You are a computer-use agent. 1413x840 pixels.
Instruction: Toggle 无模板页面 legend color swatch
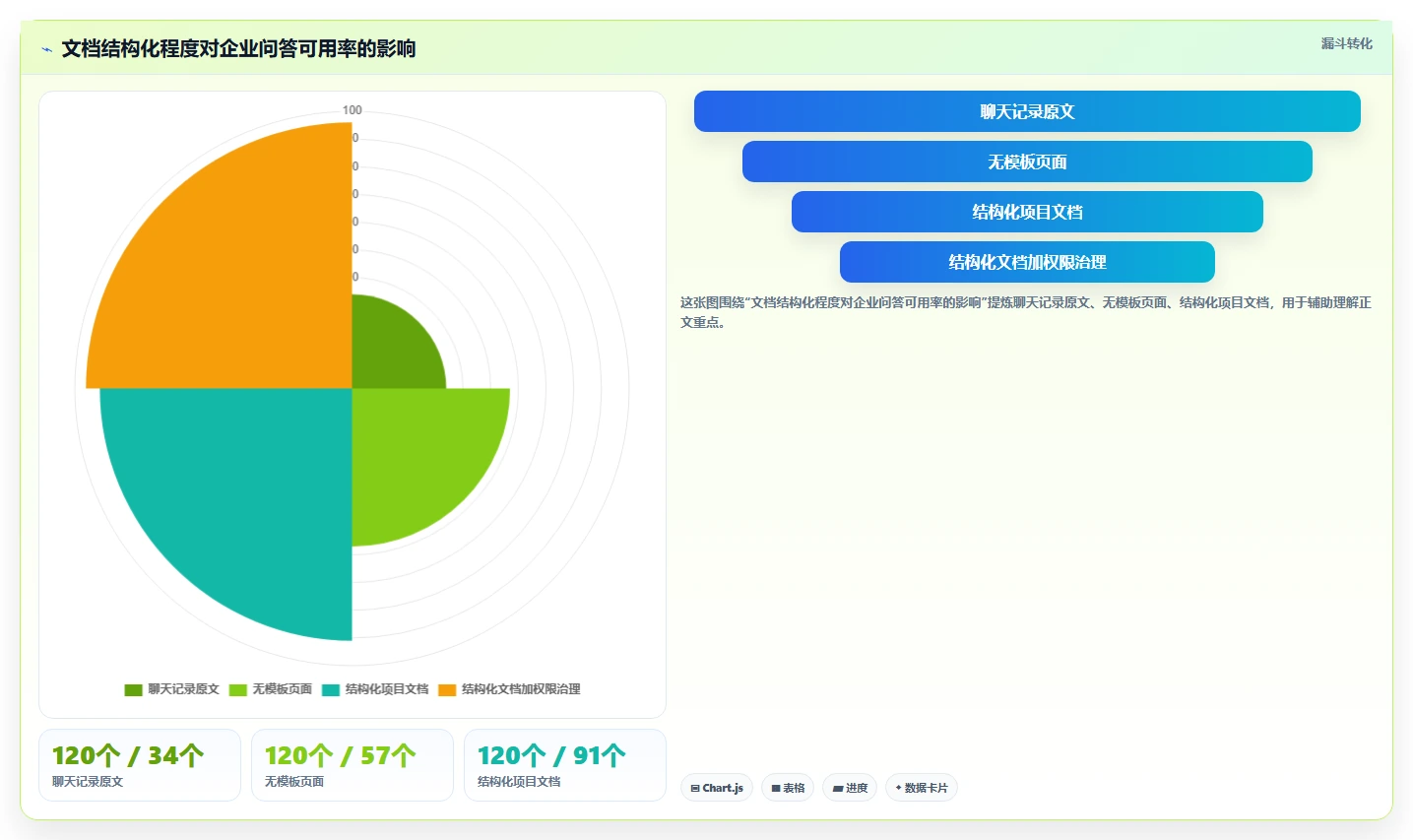pos(238,689)
